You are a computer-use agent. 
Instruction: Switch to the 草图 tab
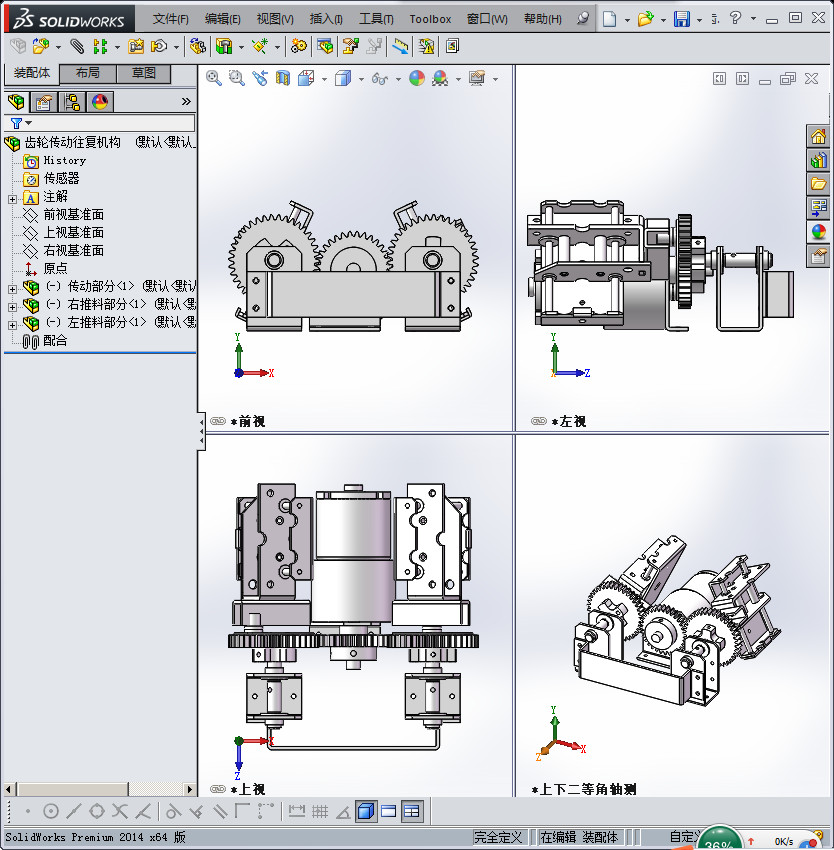pyautogui.click(x=144, y=73)
